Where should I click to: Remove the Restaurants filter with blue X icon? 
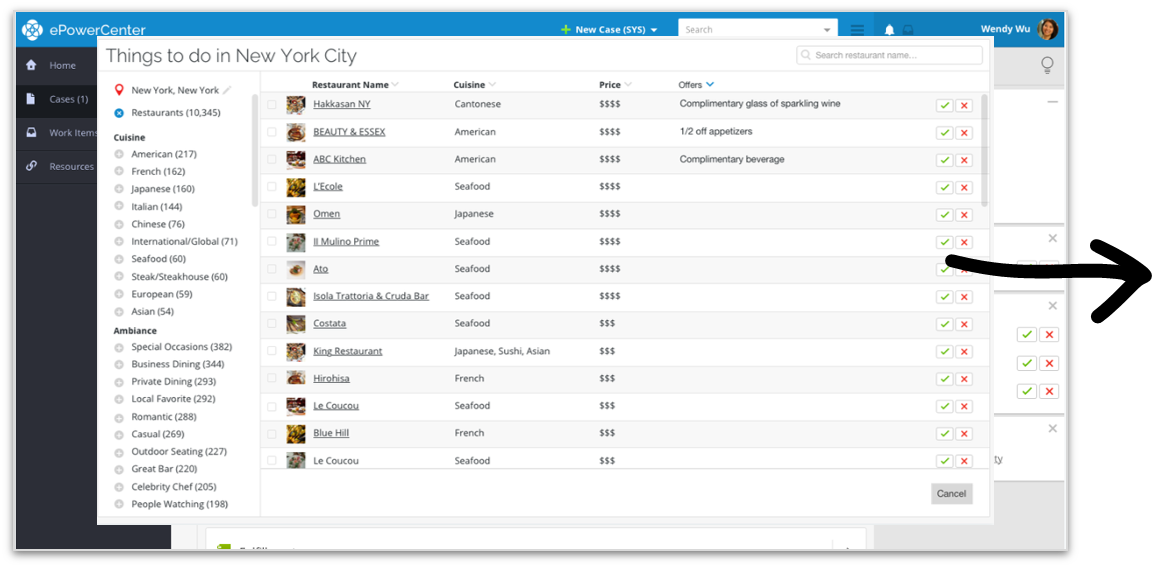119,113
